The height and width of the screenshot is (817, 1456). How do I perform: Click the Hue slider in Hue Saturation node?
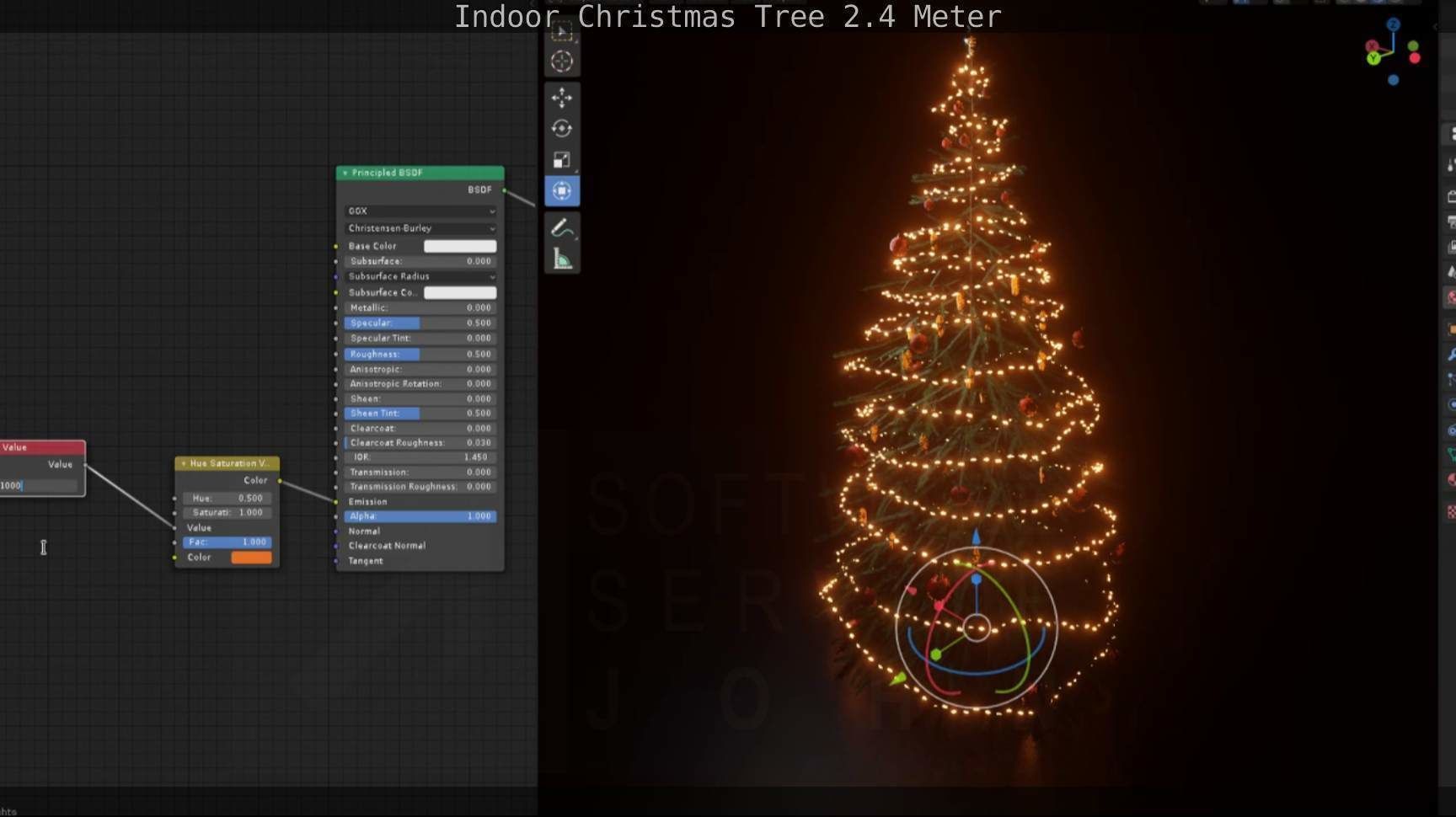pyautogui.click(x=227, y=499)
